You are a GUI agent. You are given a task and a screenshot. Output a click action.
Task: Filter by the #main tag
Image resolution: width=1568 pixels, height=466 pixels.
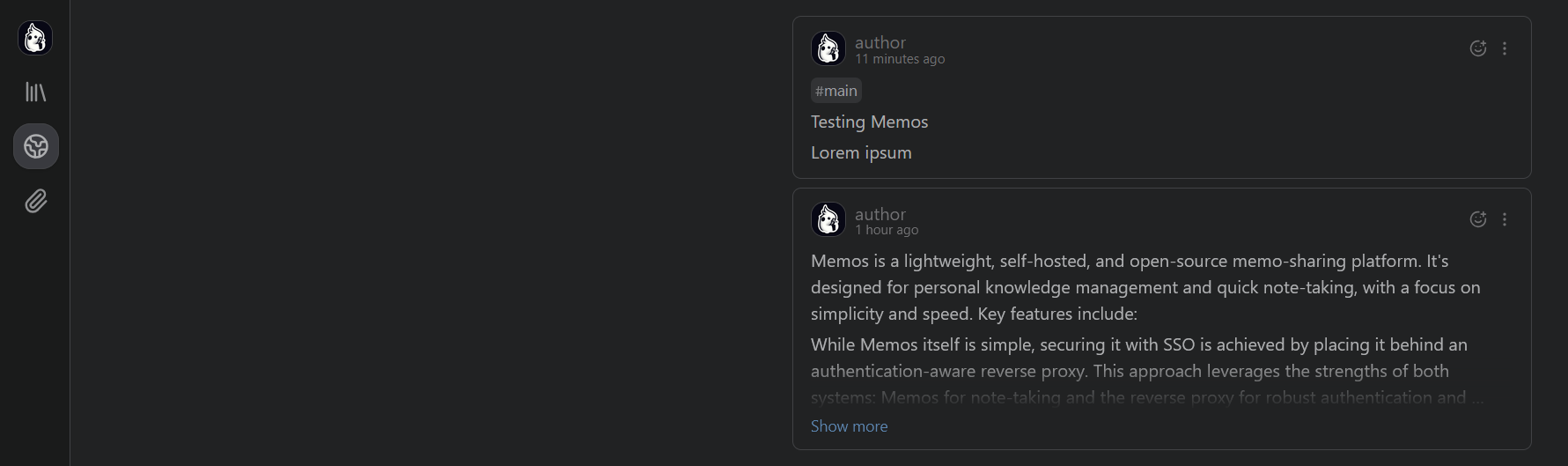point(836,91)
